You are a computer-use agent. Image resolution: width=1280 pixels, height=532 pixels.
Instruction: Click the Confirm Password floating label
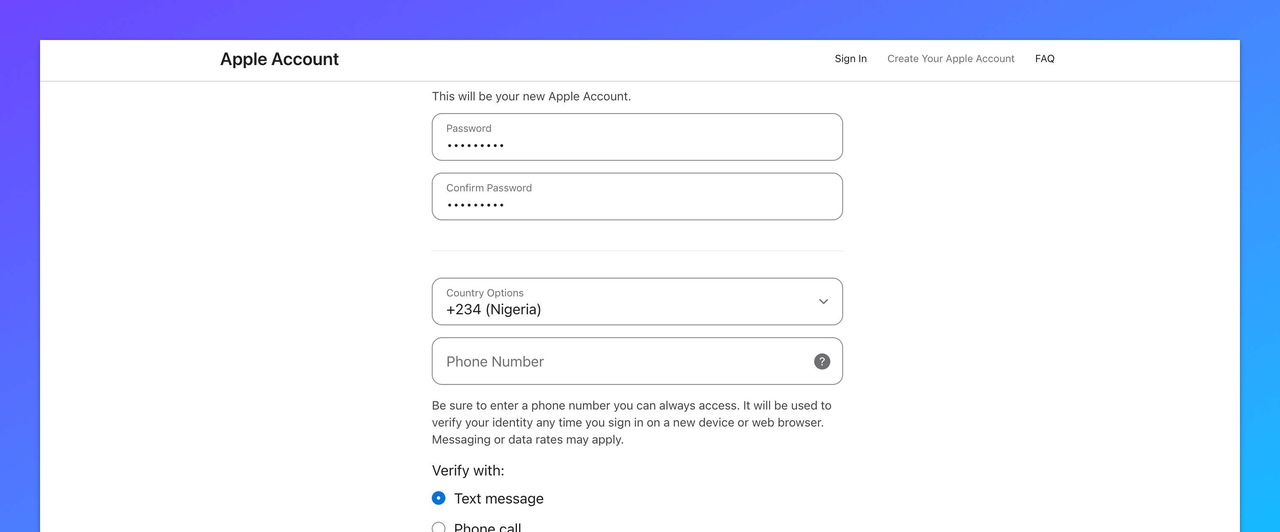click(x=489, y=188)
